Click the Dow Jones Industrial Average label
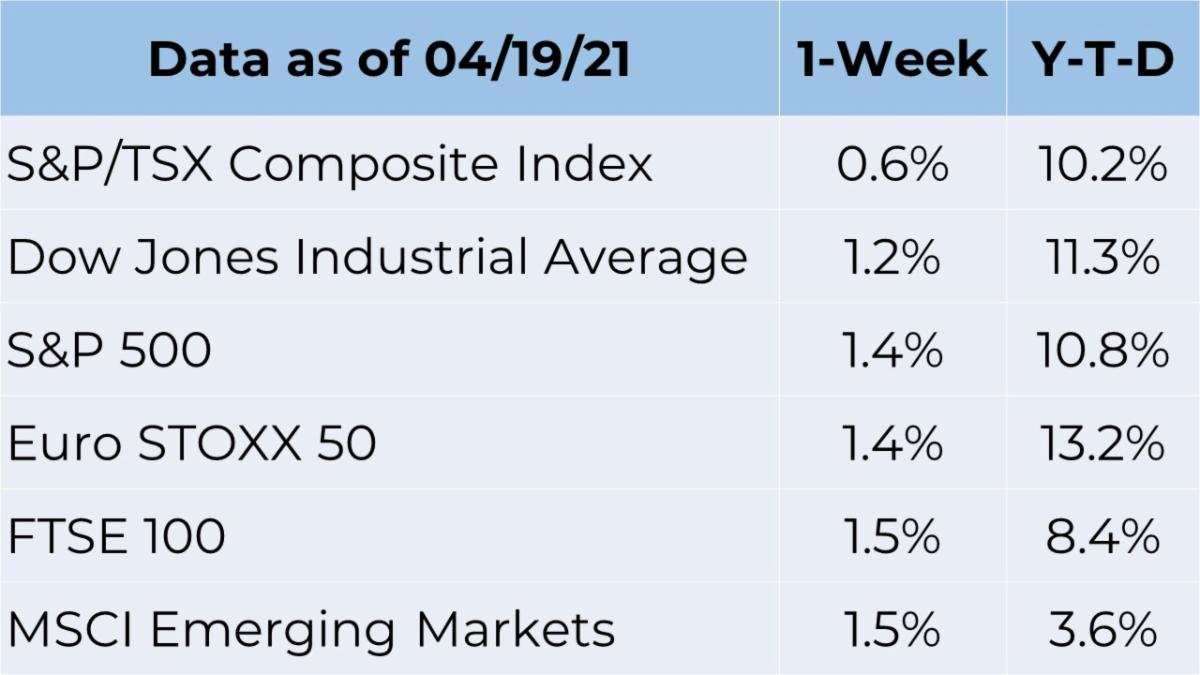The width and height of the screenshot is (1200, 675). pos(378,257)
